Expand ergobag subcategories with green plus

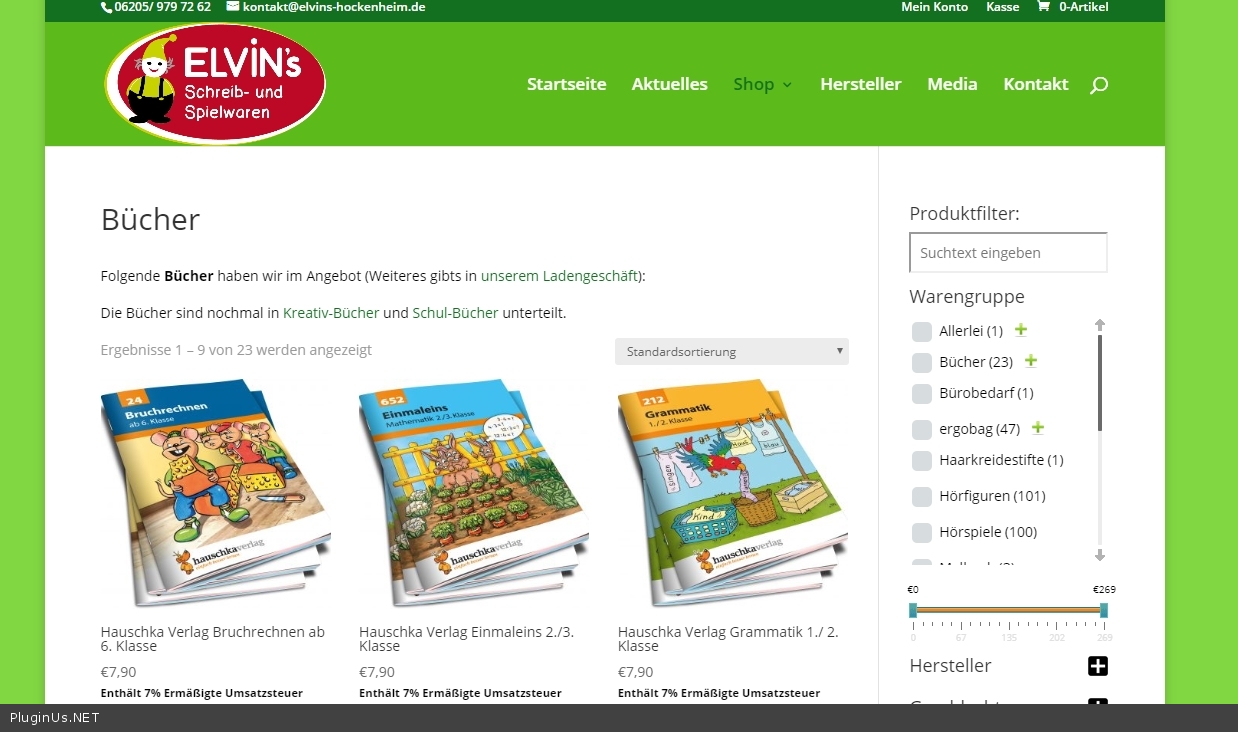coord(1038,427)
